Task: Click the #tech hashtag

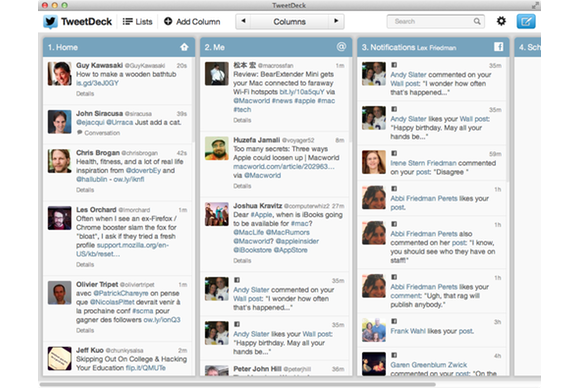Action: [242, 109]
